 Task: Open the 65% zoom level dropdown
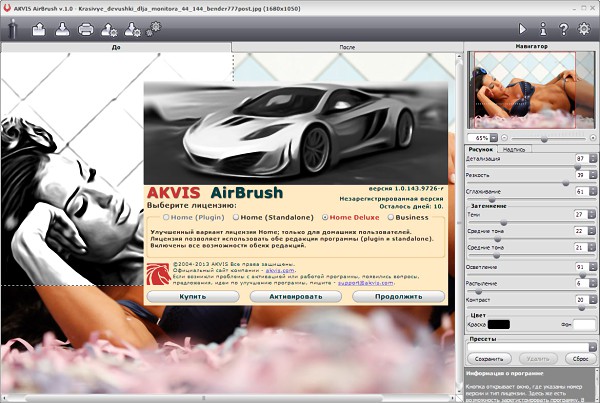494,138
